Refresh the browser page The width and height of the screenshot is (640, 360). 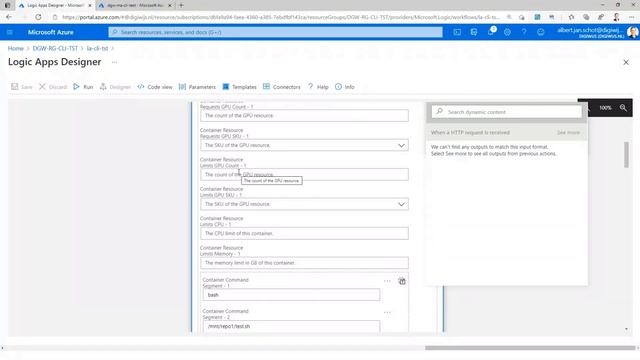click(x=38, y=17)
